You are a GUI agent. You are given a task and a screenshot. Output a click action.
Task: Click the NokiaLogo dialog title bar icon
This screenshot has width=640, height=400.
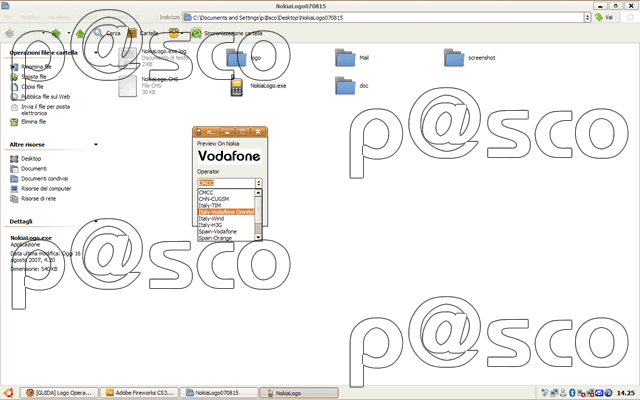[199, 132]
